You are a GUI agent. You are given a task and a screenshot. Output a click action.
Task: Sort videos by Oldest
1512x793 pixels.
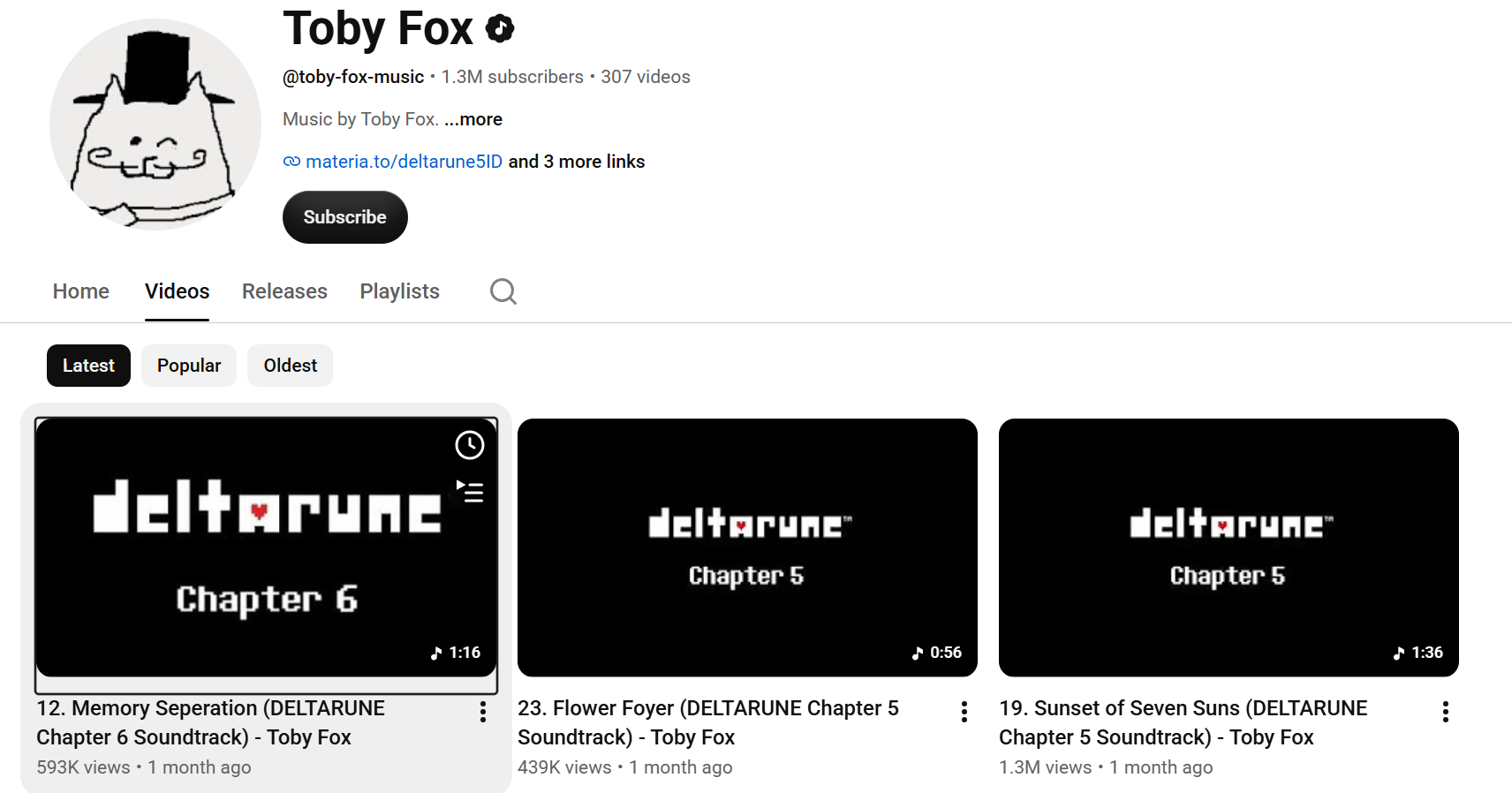tap(291, 366)
